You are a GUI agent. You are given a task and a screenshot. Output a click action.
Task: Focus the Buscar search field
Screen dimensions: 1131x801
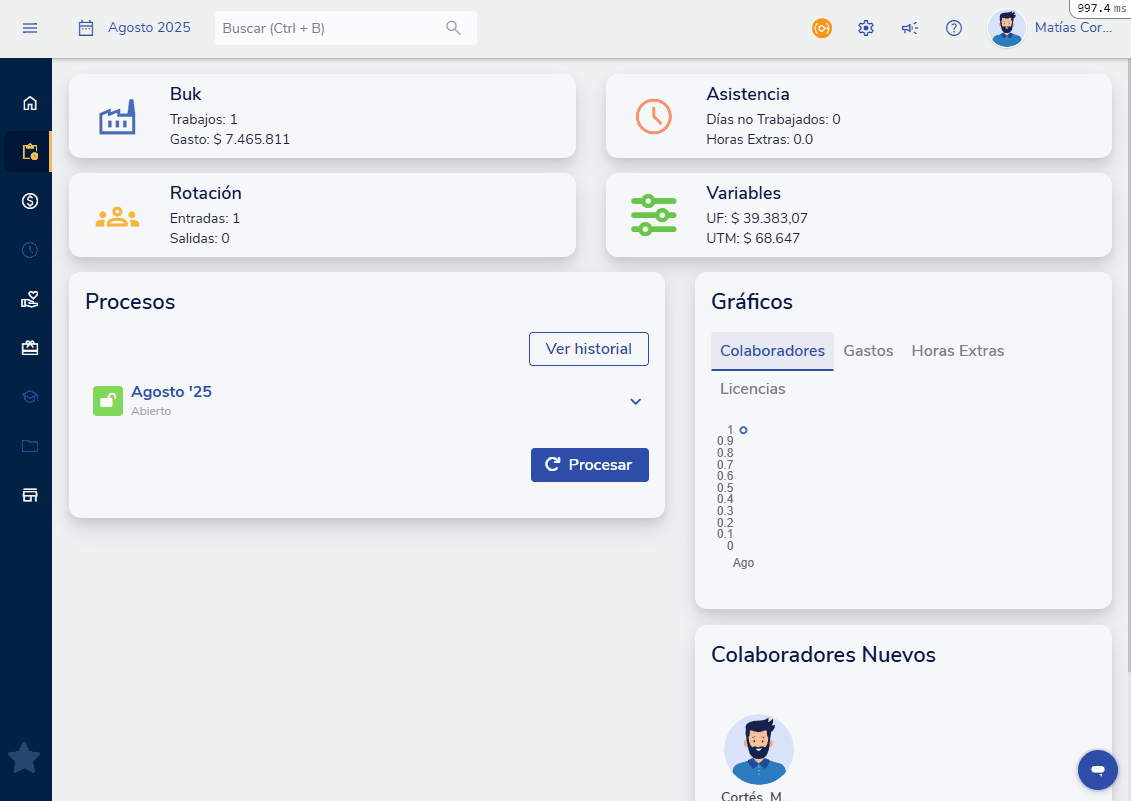pos(330,28)
